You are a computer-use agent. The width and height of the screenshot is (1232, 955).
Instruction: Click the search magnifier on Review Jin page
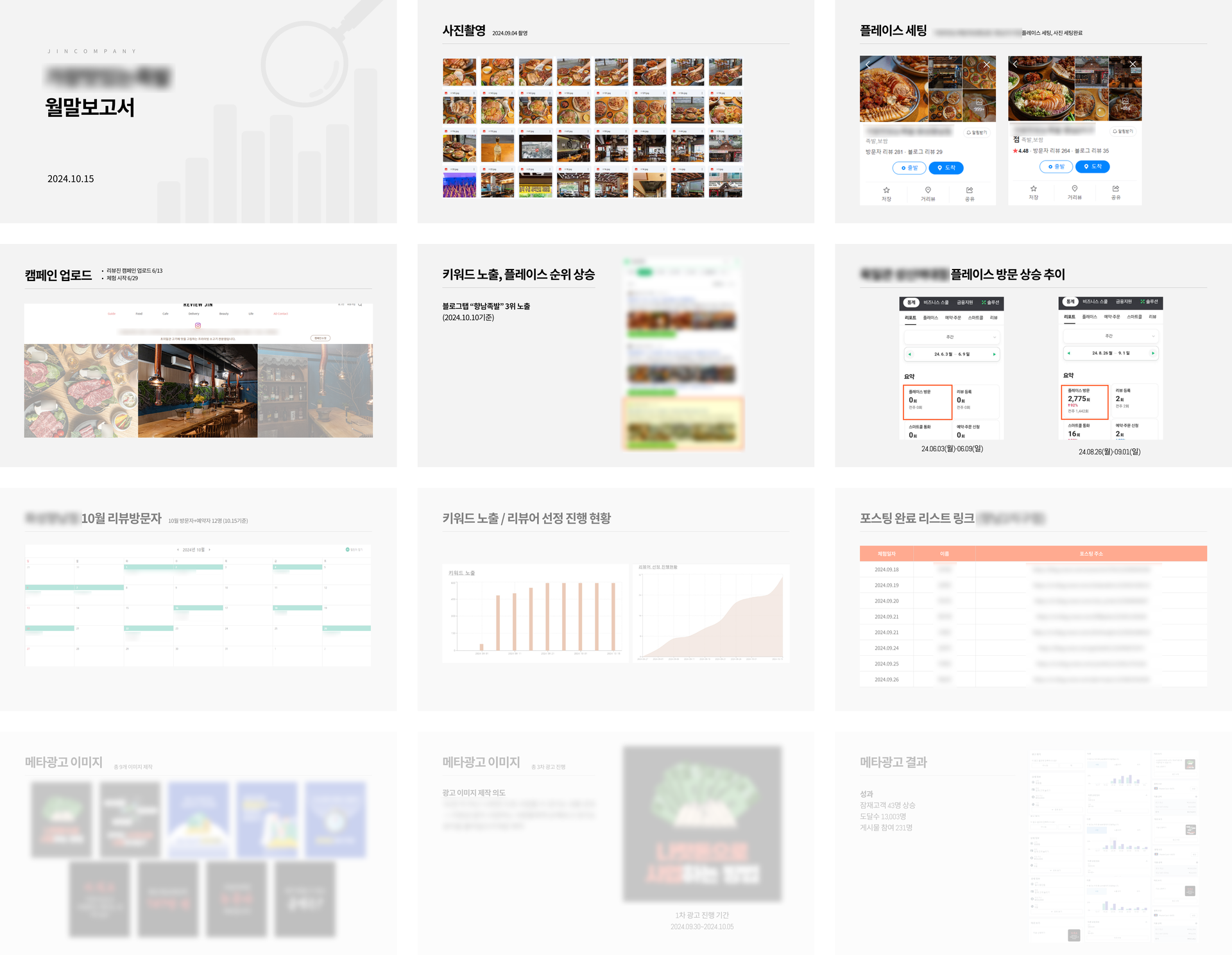pyautogui.click(x=360, y=305)
